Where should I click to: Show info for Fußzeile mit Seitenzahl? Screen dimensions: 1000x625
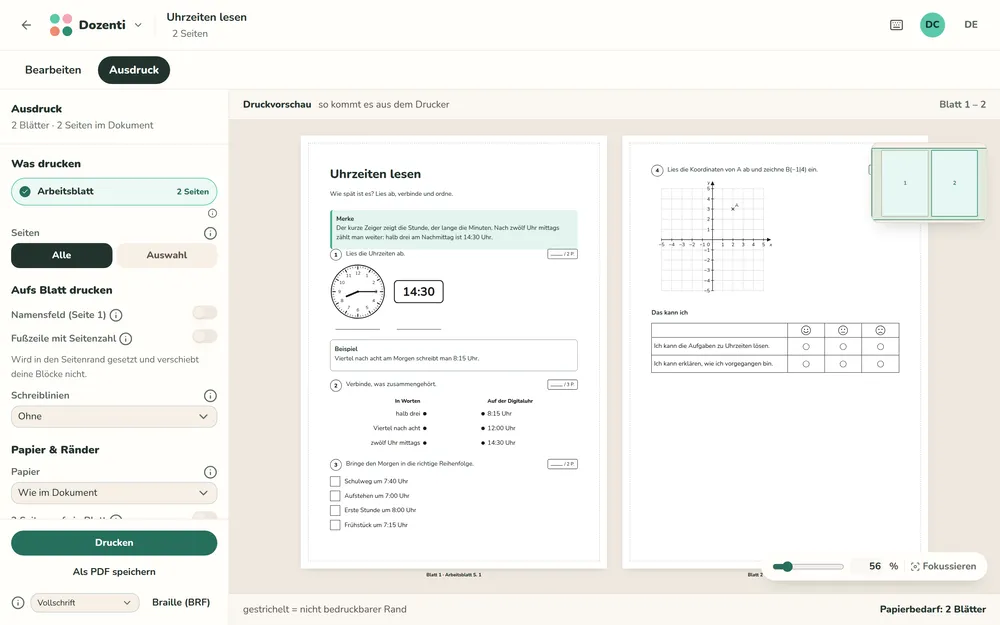coord(126,339)
